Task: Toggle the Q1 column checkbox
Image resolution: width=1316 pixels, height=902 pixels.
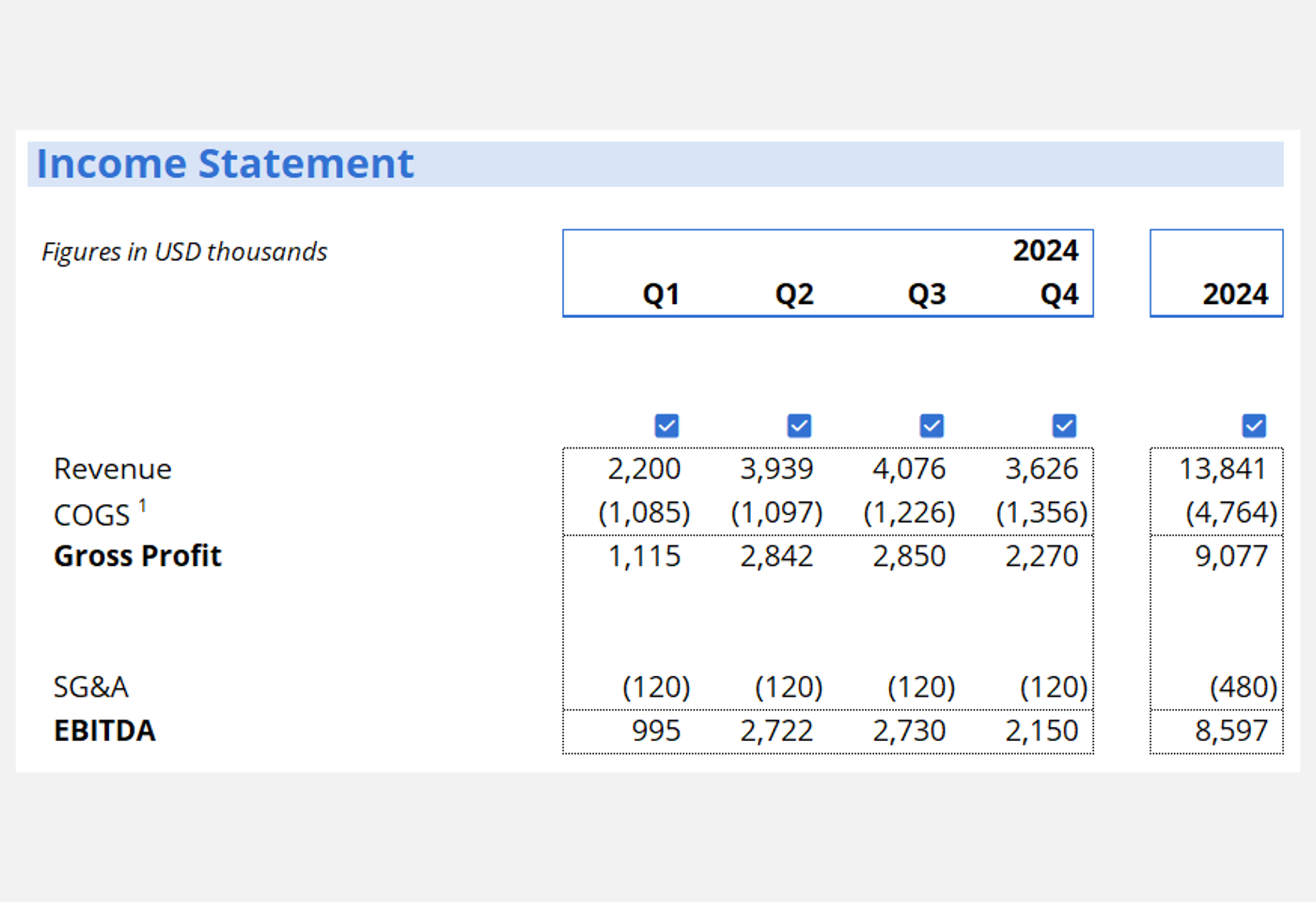Action: click(666, 426)
